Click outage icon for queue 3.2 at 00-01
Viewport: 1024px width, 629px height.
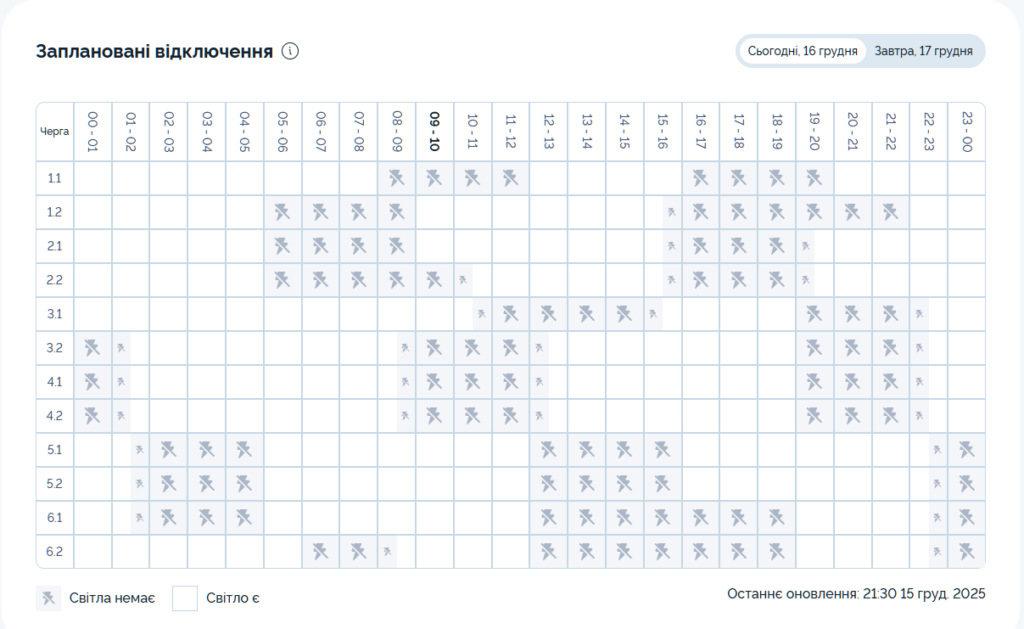tap(93, 348)
